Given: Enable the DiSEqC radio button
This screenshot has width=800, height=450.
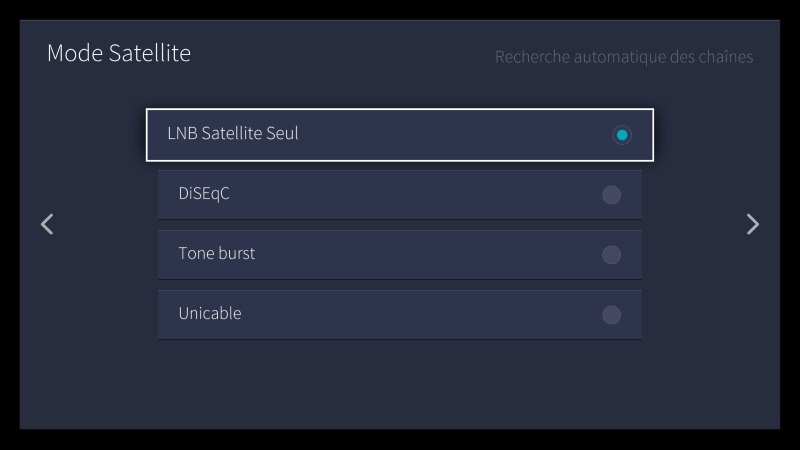Looking at the screenshot, I should 611,195.
